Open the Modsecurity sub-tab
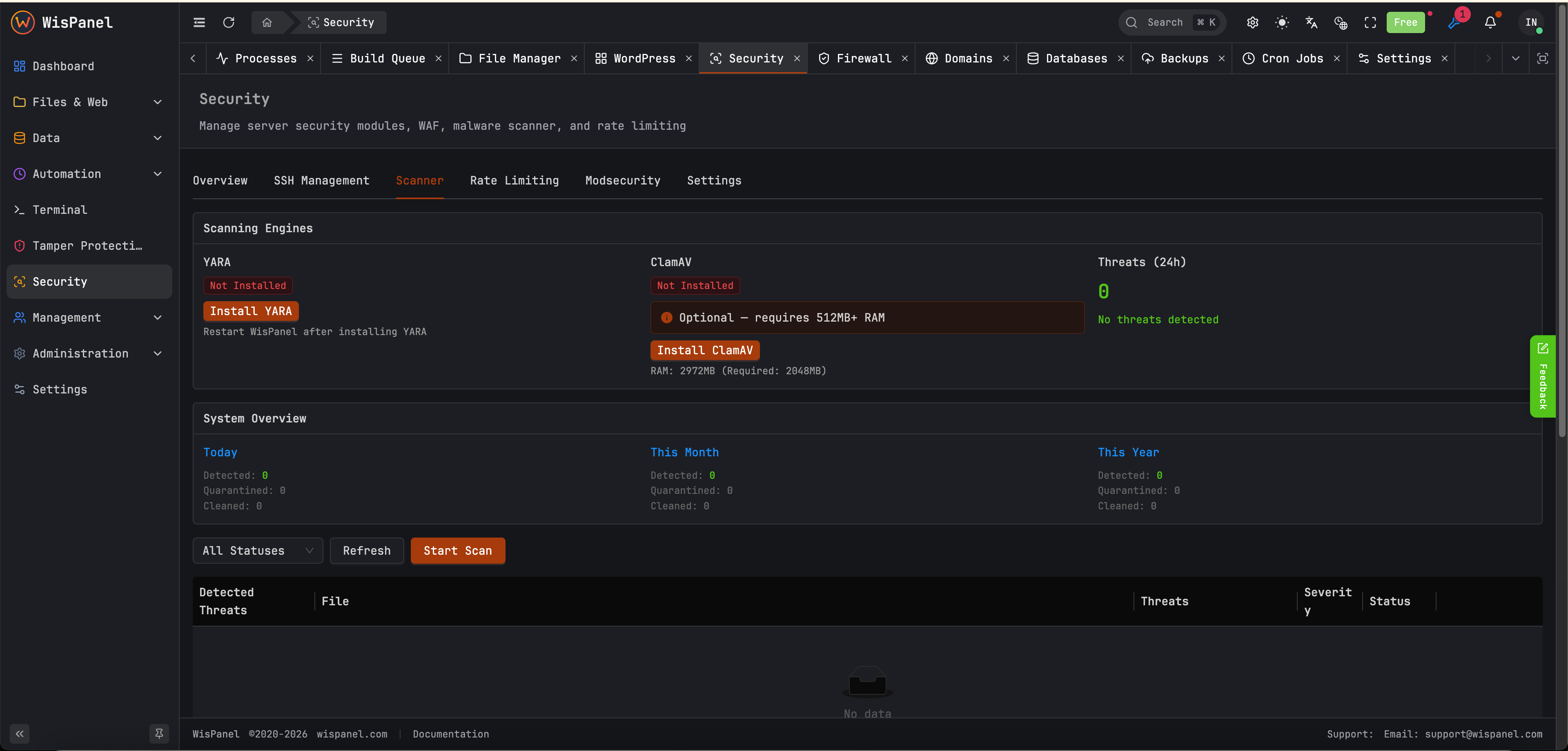The height and width of the screenshot is (751, 1568). click(x=623, y=181)
